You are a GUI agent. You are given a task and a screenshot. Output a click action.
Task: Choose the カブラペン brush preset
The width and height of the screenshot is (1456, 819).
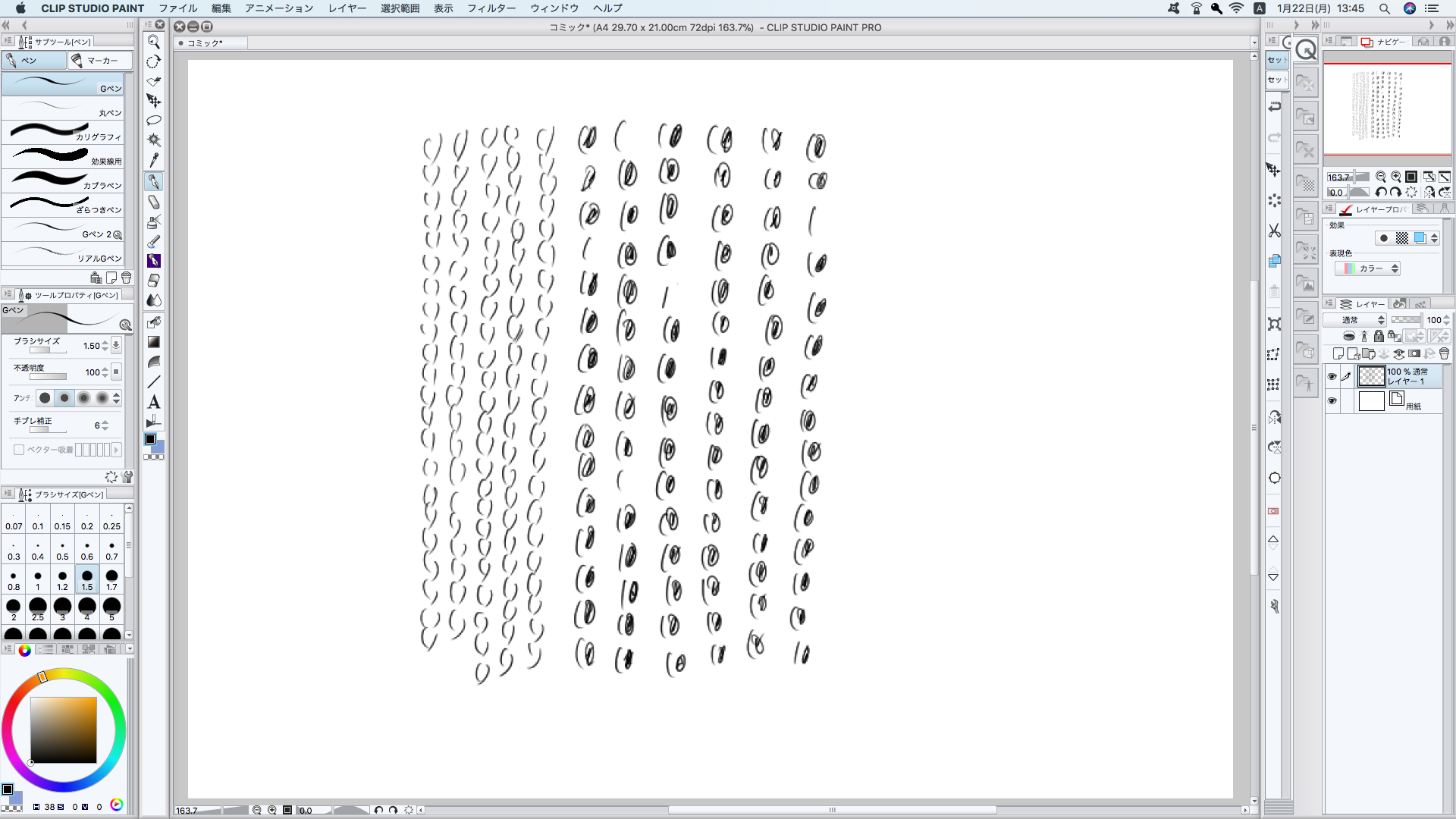coord(62,180)
